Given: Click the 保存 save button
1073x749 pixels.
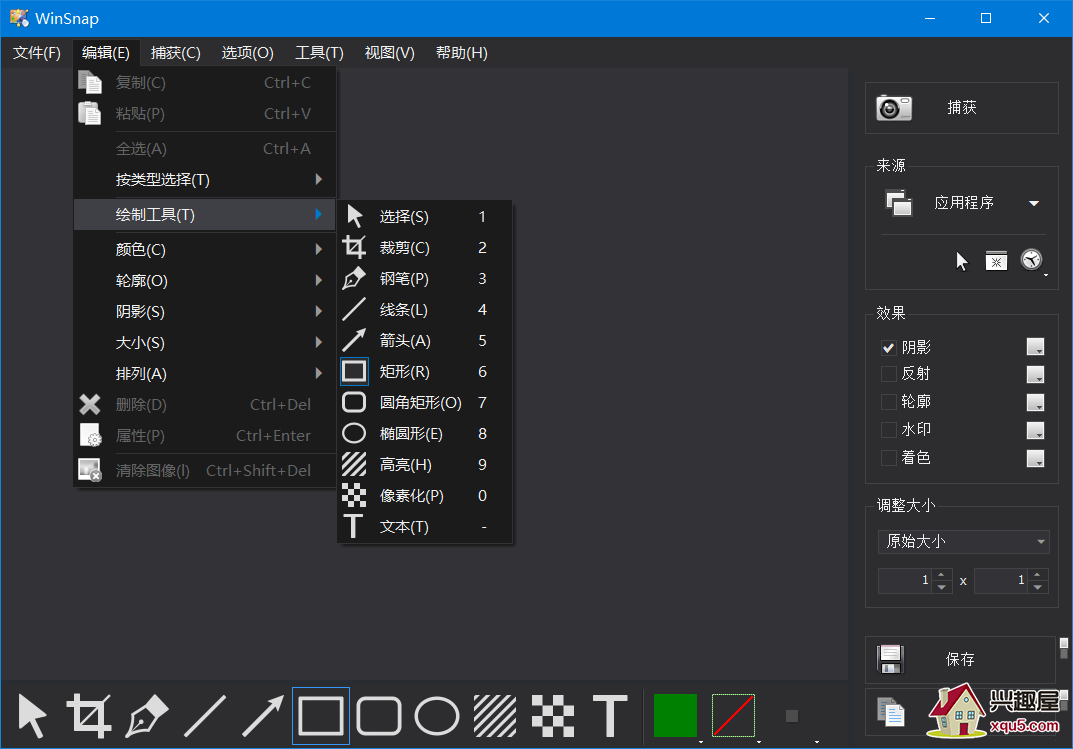Looking at the screenshot, I should coord(959,660).
